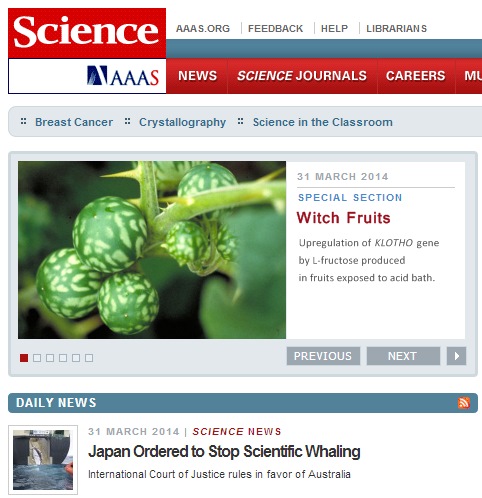Click the NEXT slide button
Viewport: 482px width, 498px height.
(x=403, y=356)
